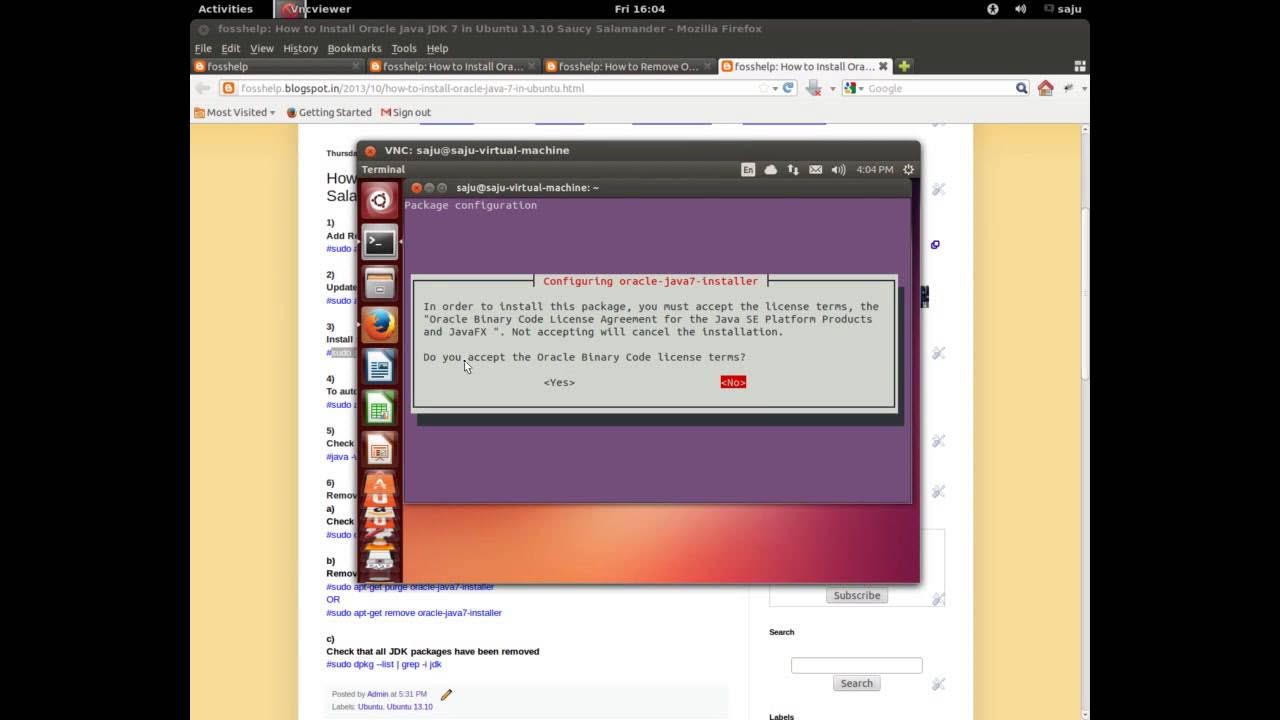
Task: Open Ubuntu 13.10 label link
Action: [410, 707]
